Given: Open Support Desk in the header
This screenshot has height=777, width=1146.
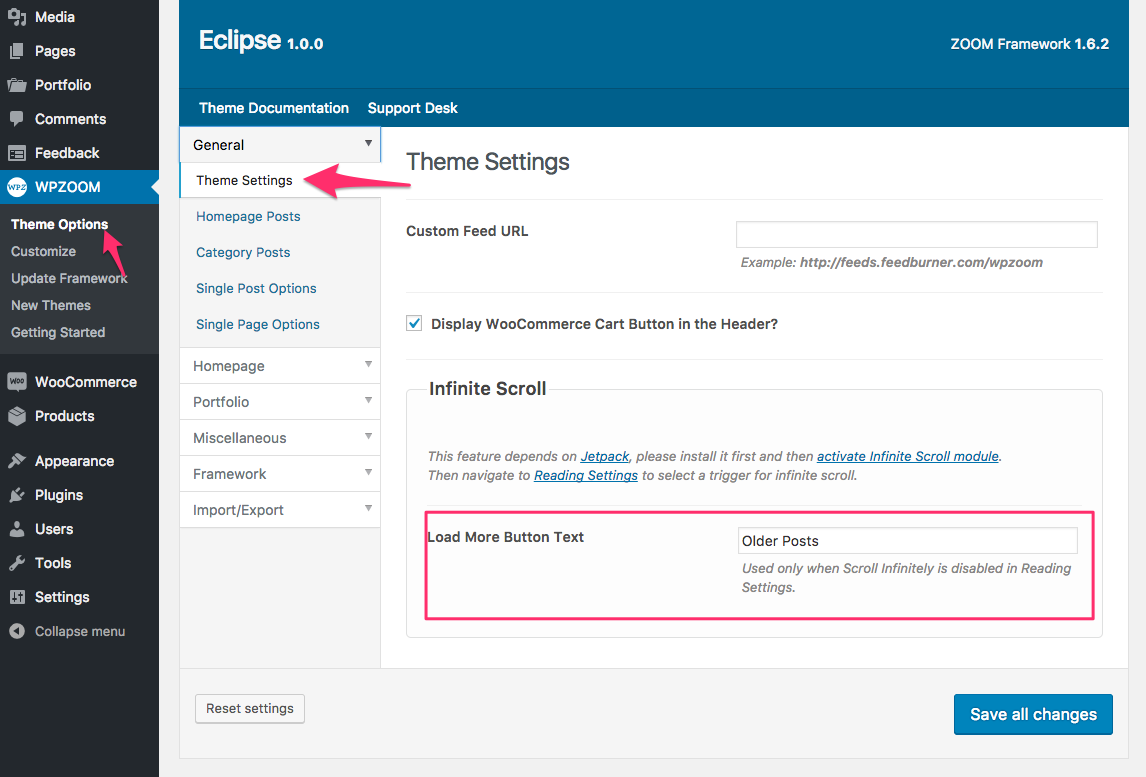Looking at the screenshot, I should point(412,108).
